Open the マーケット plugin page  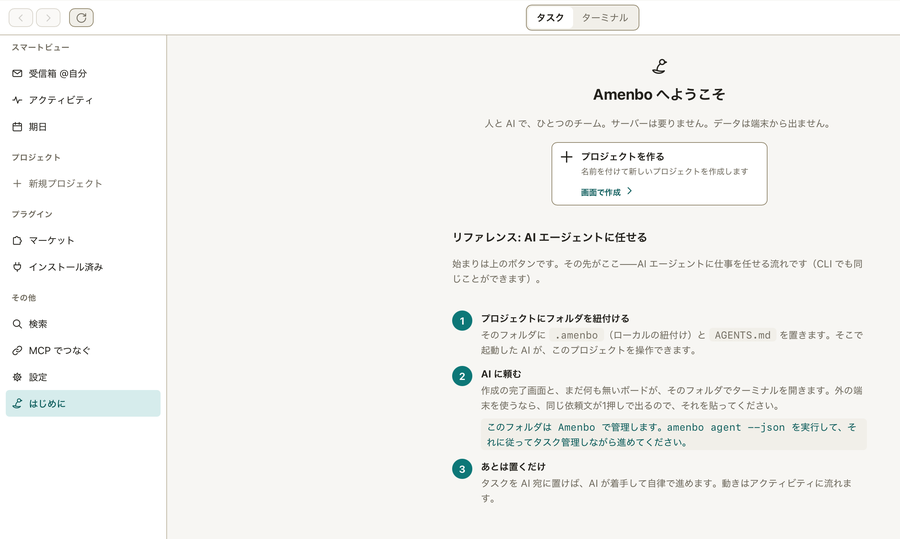[83, 241]
